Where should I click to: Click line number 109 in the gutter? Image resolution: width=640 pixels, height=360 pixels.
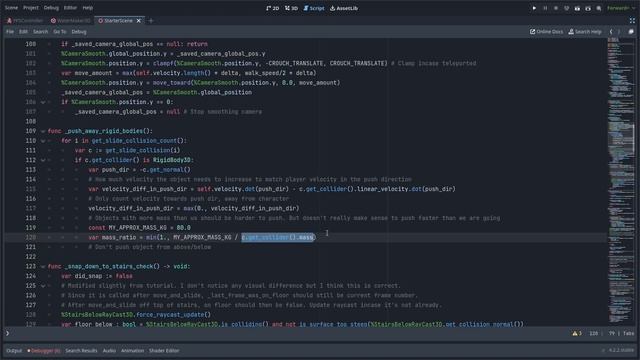point(31,131)
